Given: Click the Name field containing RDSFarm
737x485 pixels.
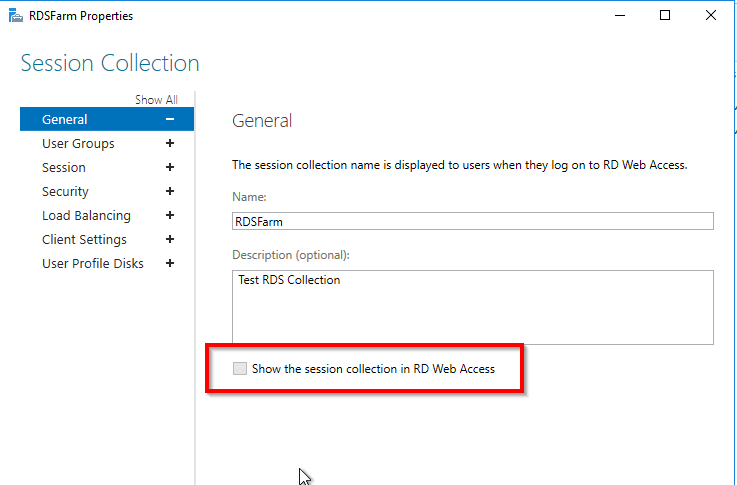Looking at the screenshot, I should (473, 221).
